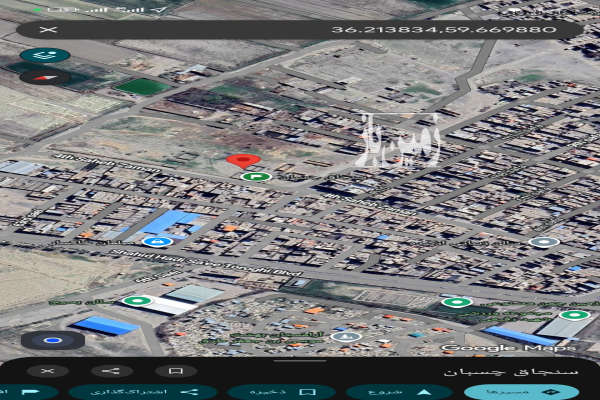This screenshot has height=400, width=600.
Task: Center map with the my-location button
Action: click(x=53, y=340)
